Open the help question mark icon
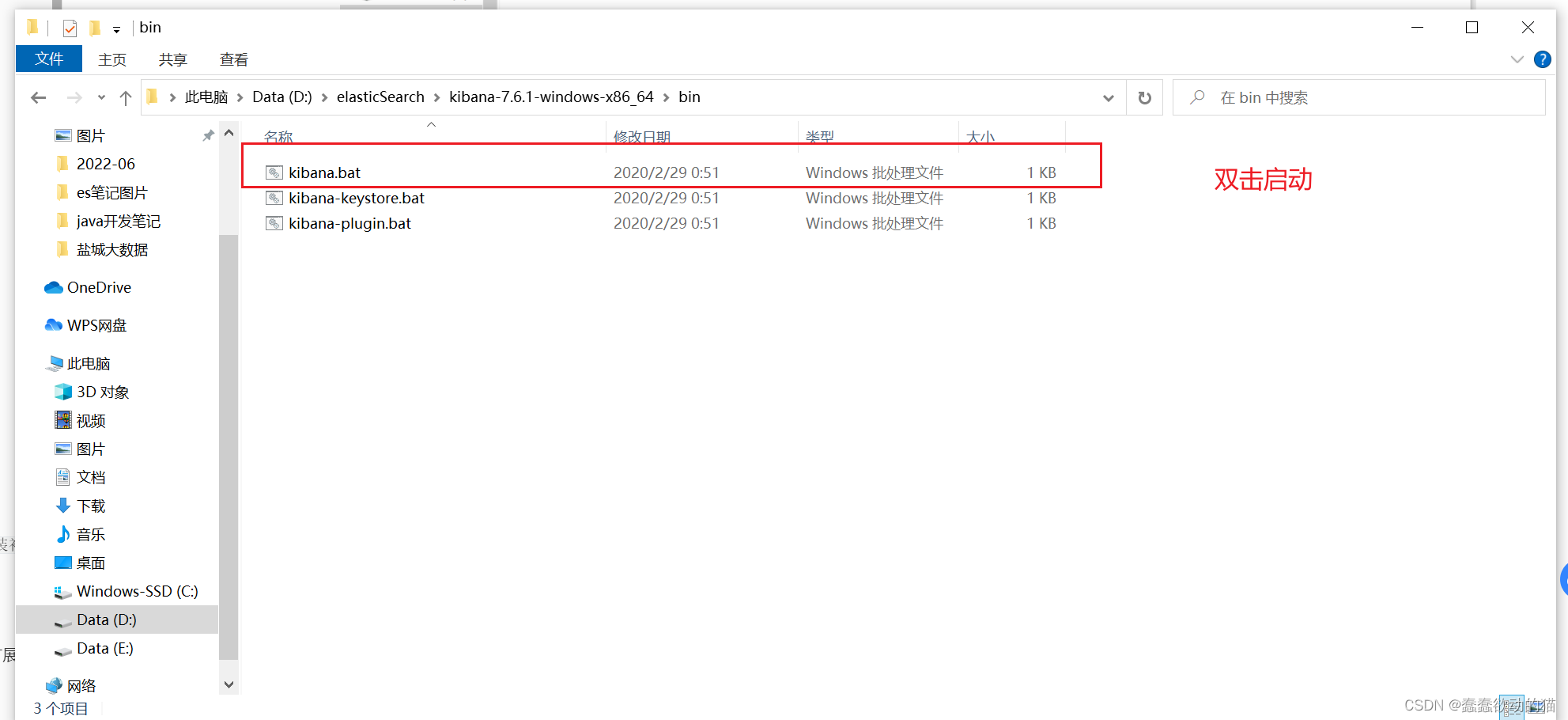The image size is (1568, 720). click(x=1542, y=59)
